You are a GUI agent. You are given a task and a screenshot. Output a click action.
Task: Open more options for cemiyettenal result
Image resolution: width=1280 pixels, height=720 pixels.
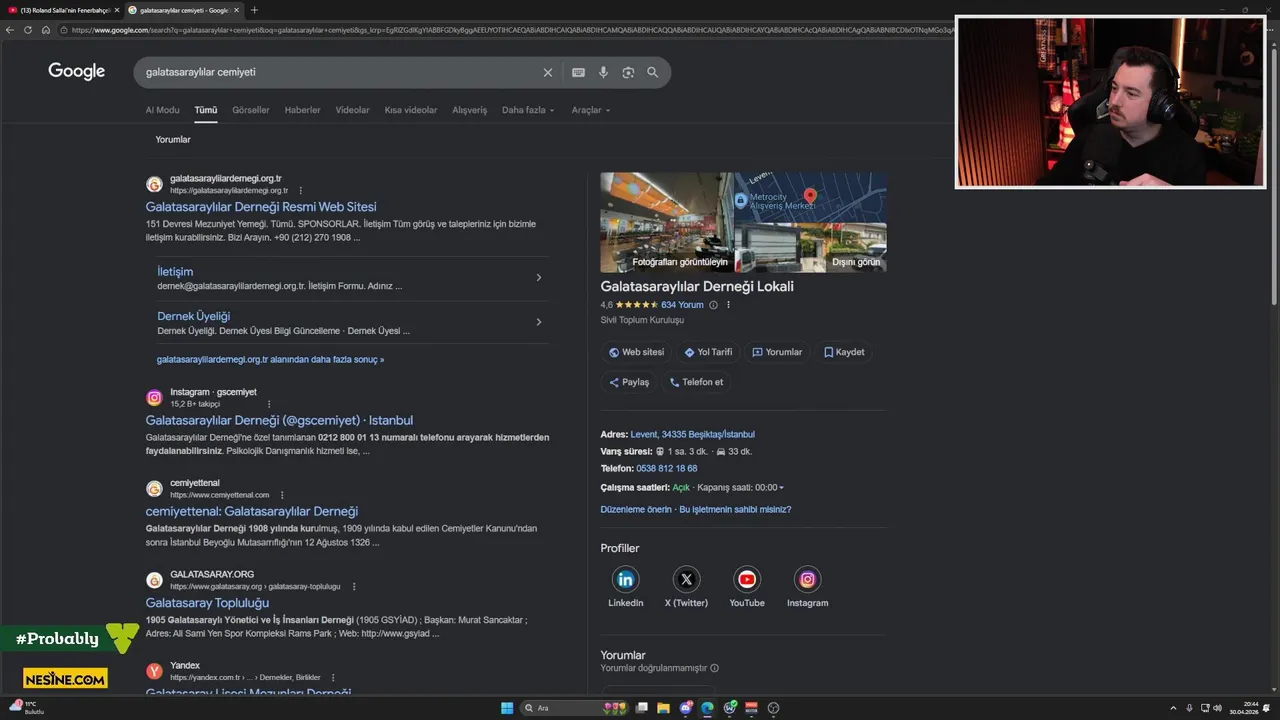(282, 495)
